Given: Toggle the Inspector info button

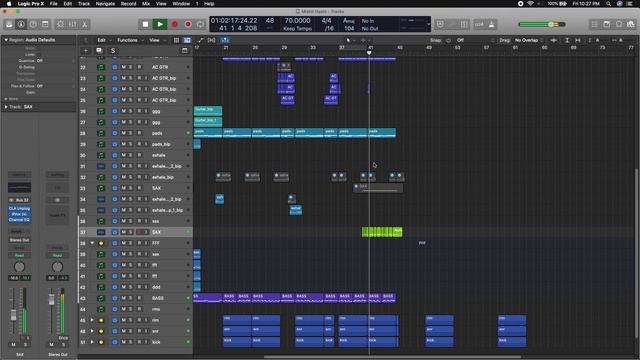Looking at the screenshot, I should [x=21, y=24].
